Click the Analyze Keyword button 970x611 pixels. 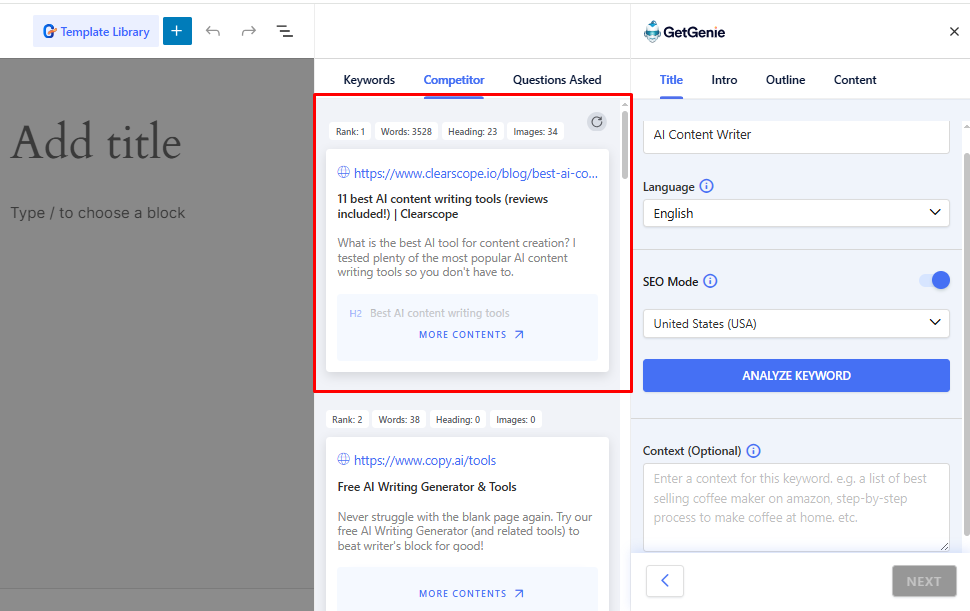pyautogui.click(x=796, y=375)
